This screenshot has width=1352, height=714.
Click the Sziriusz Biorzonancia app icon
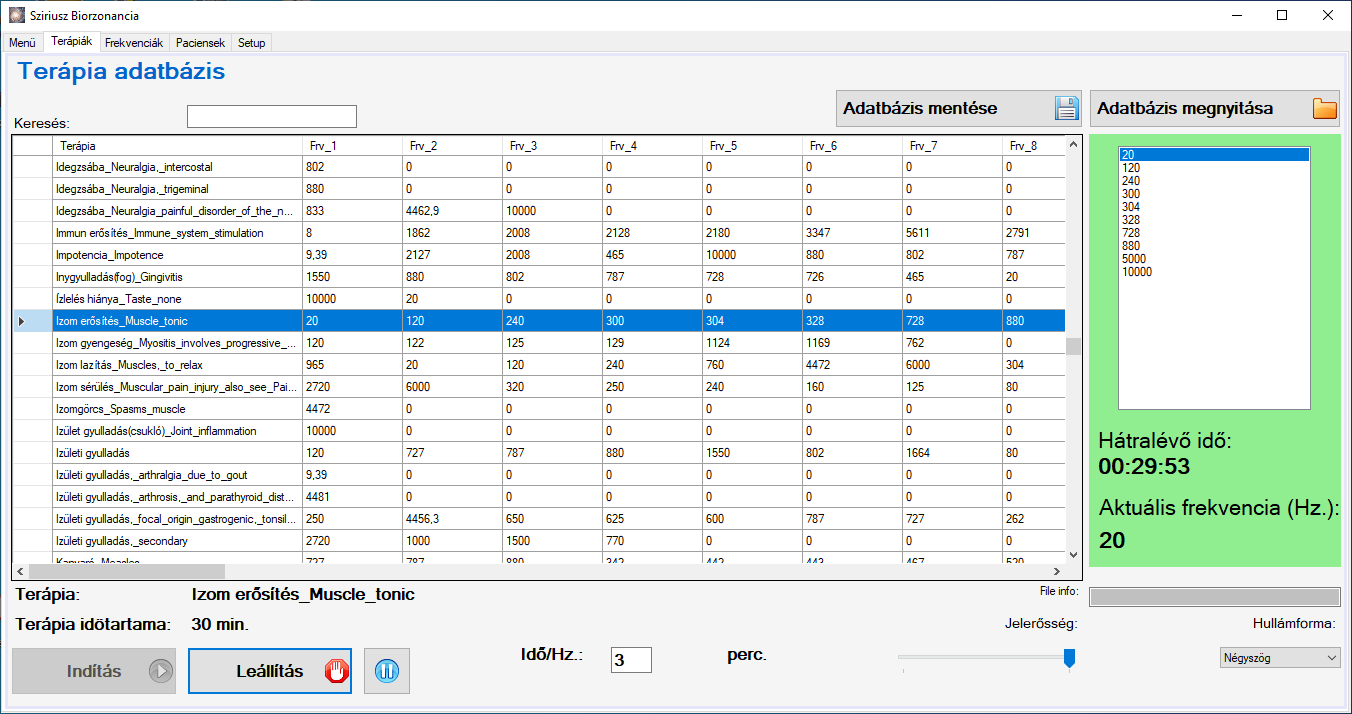(x=14, y=15)
